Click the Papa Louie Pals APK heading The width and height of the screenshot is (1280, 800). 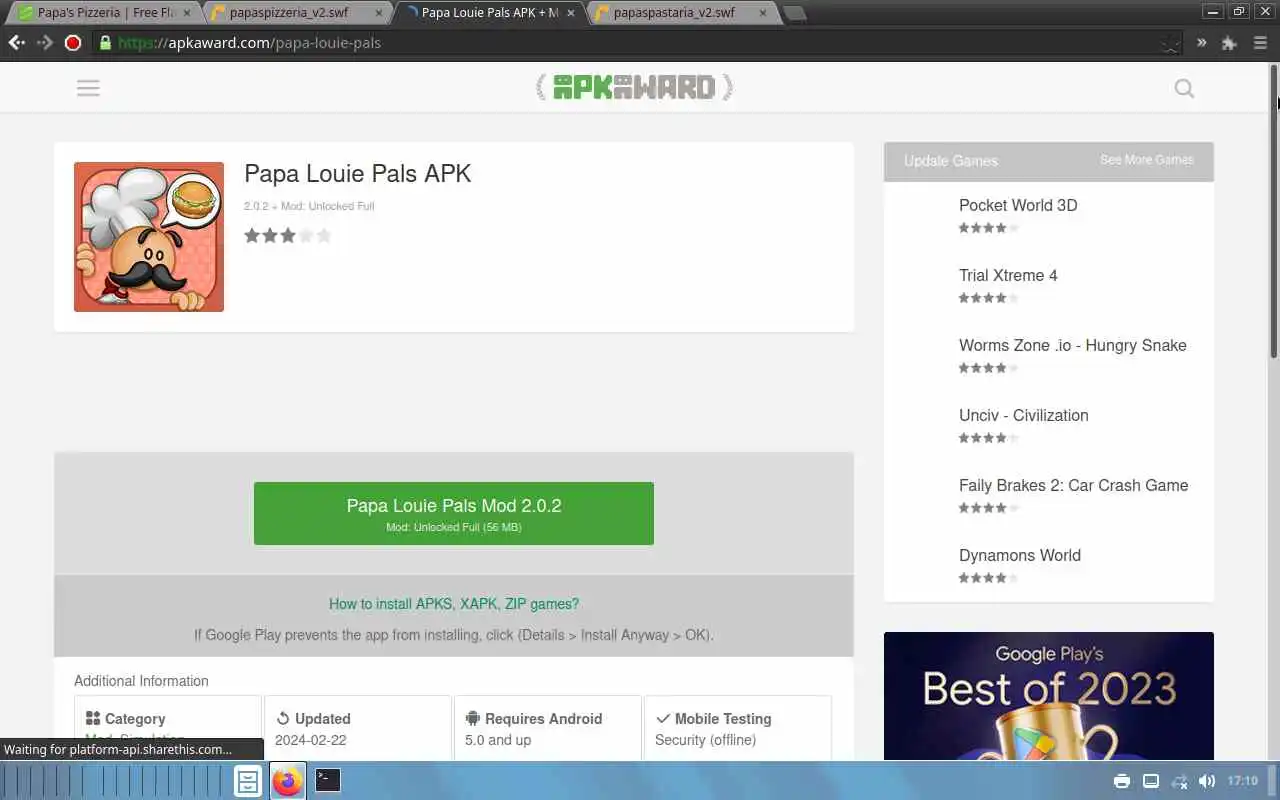358,173
